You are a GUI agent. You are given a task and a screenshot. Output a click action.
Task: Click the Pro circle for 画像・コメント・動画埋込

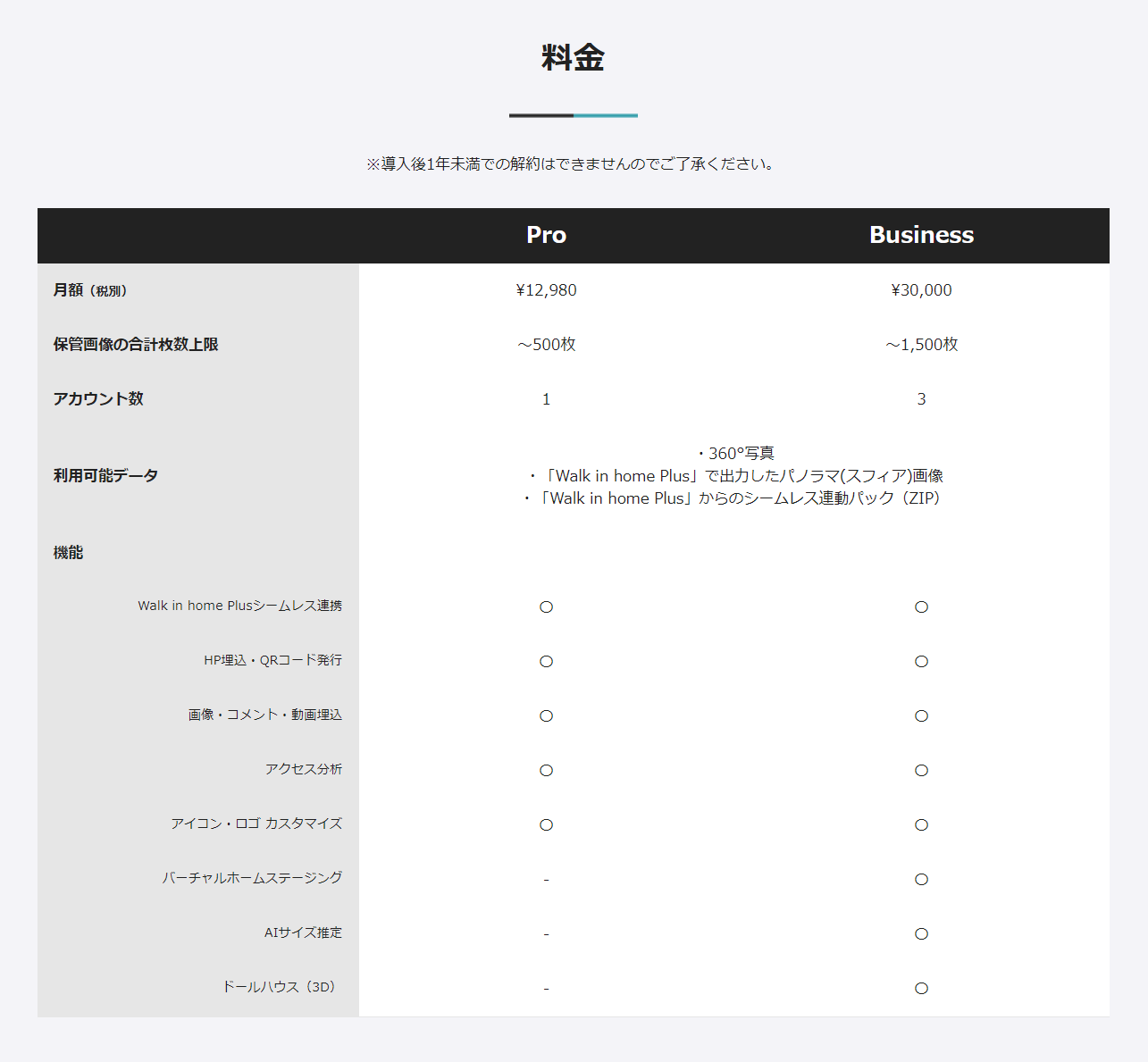pos(546,716)
